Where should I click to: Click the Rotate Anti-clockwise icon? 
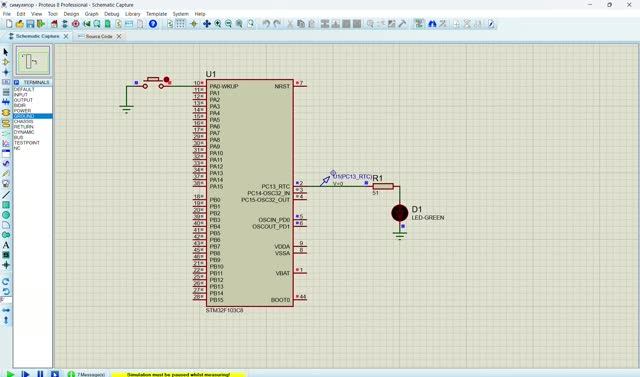coord(6,291)
